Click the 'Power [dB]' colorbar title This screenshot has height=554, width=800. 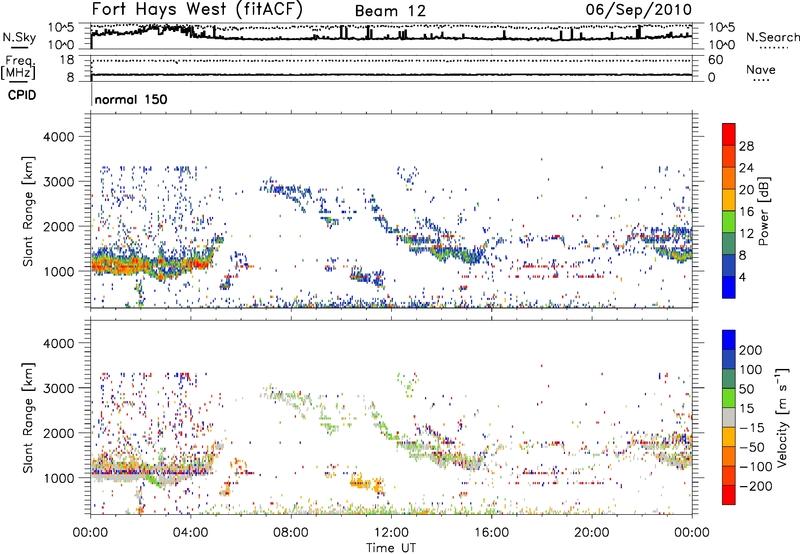(763, 211)
